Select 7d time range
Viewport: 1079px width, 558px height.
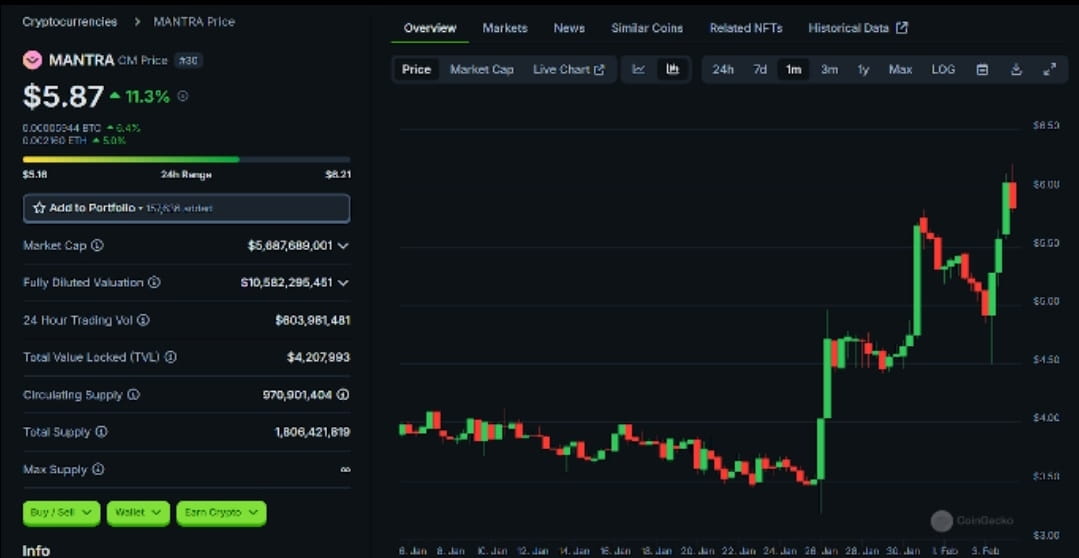pyautogui.click(x=760, y=69)
